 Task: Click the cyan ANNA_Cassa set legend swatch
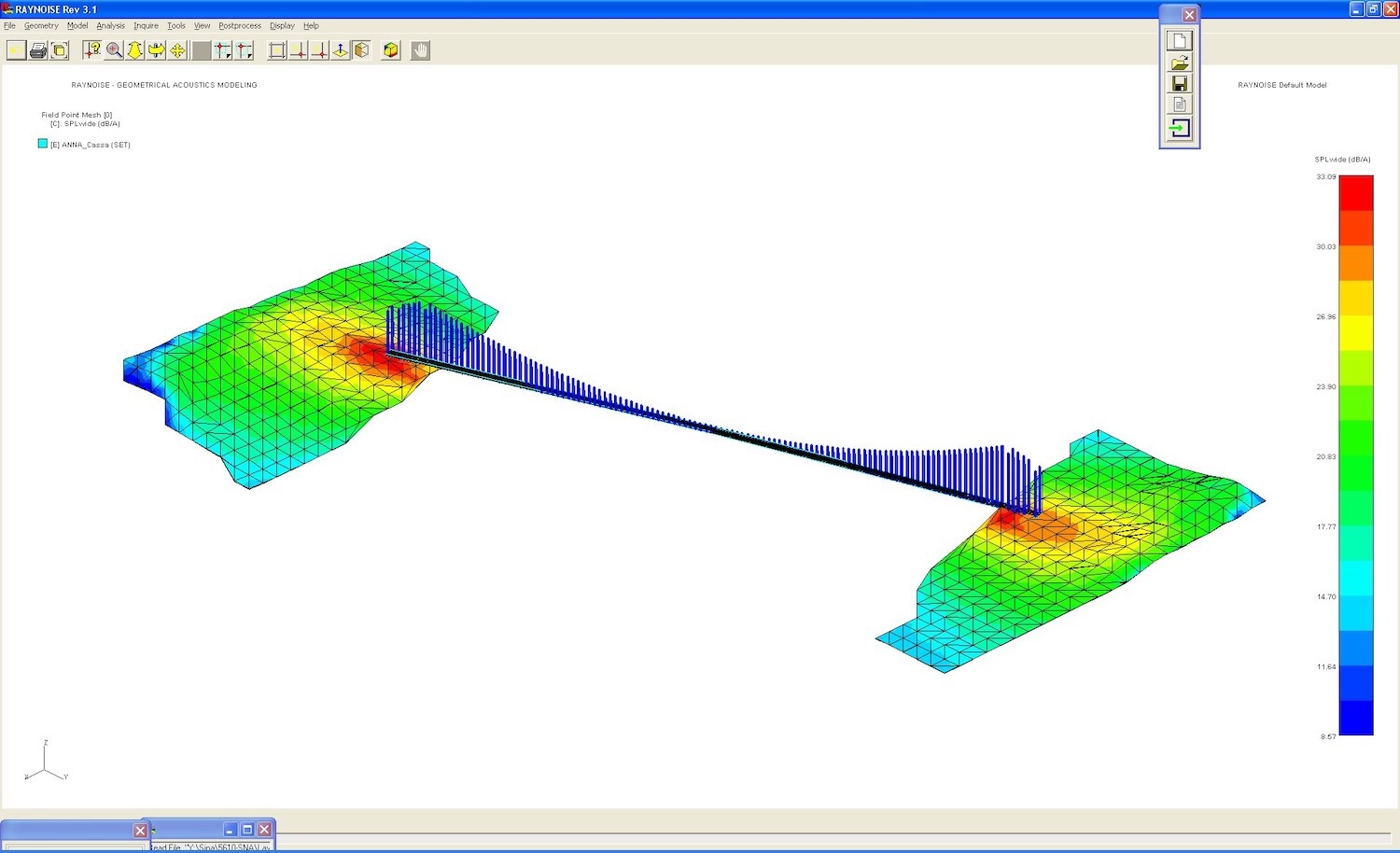pyautogui.click(x=42, y=144)
